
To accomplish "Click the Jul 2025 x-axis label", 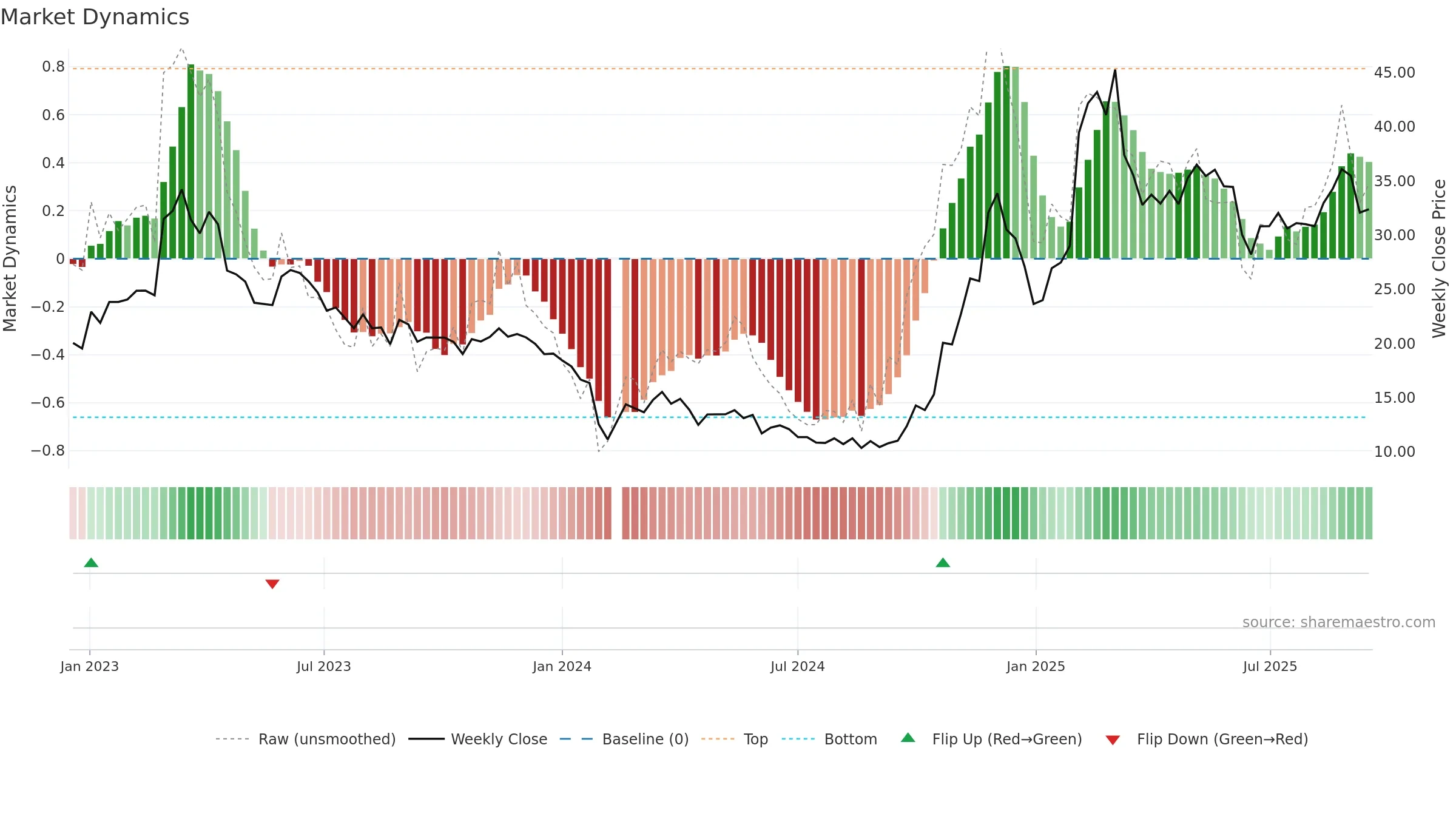I will point(1270,666).
